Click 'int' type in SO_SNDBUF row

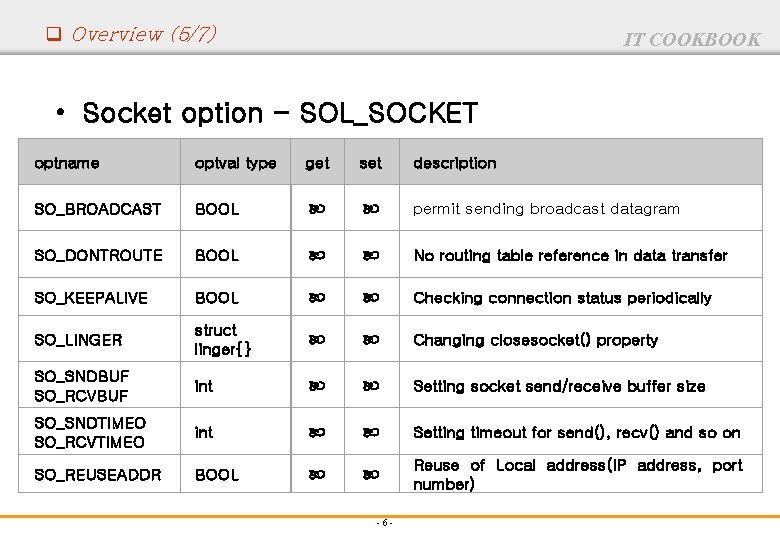[x=203, y=386]
